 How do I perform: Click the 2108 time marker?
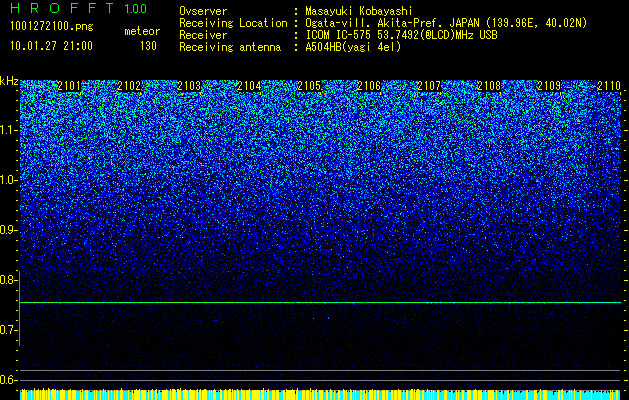(489, 86)
